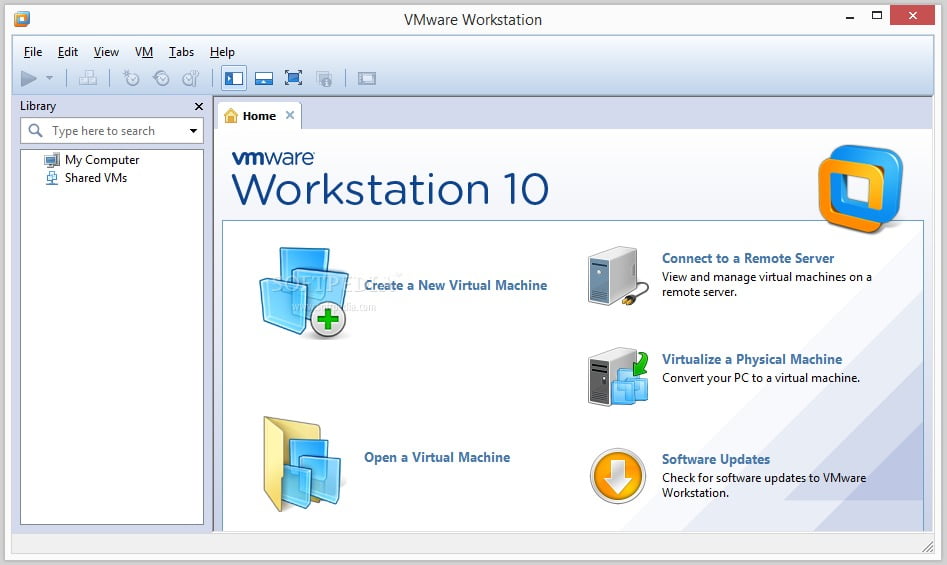The image size is (947, 565).
Task: Toggle the thumbnail bar toolbar icon
Action: click(264, 78)
